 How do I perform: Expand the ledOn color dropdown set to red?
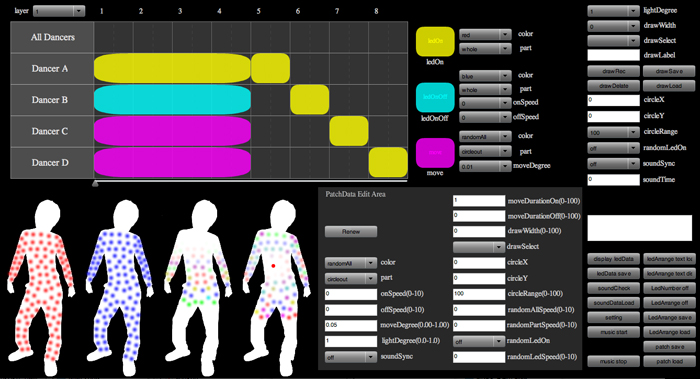click(x=485, y=35)
